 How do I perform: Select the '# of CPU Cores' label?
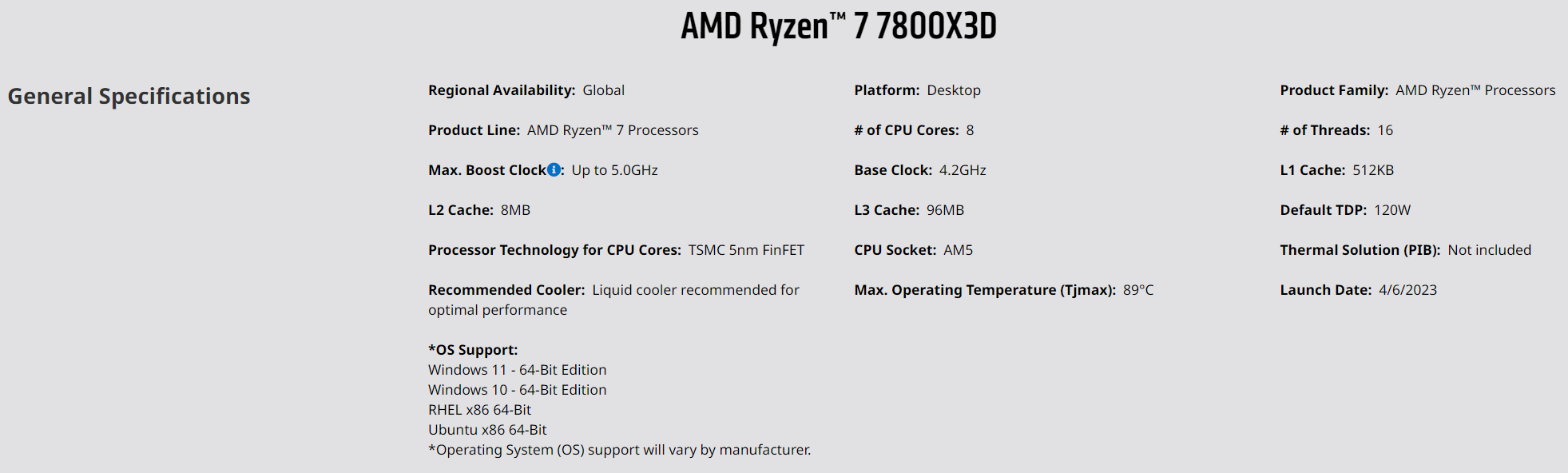(x=906, y=130)
